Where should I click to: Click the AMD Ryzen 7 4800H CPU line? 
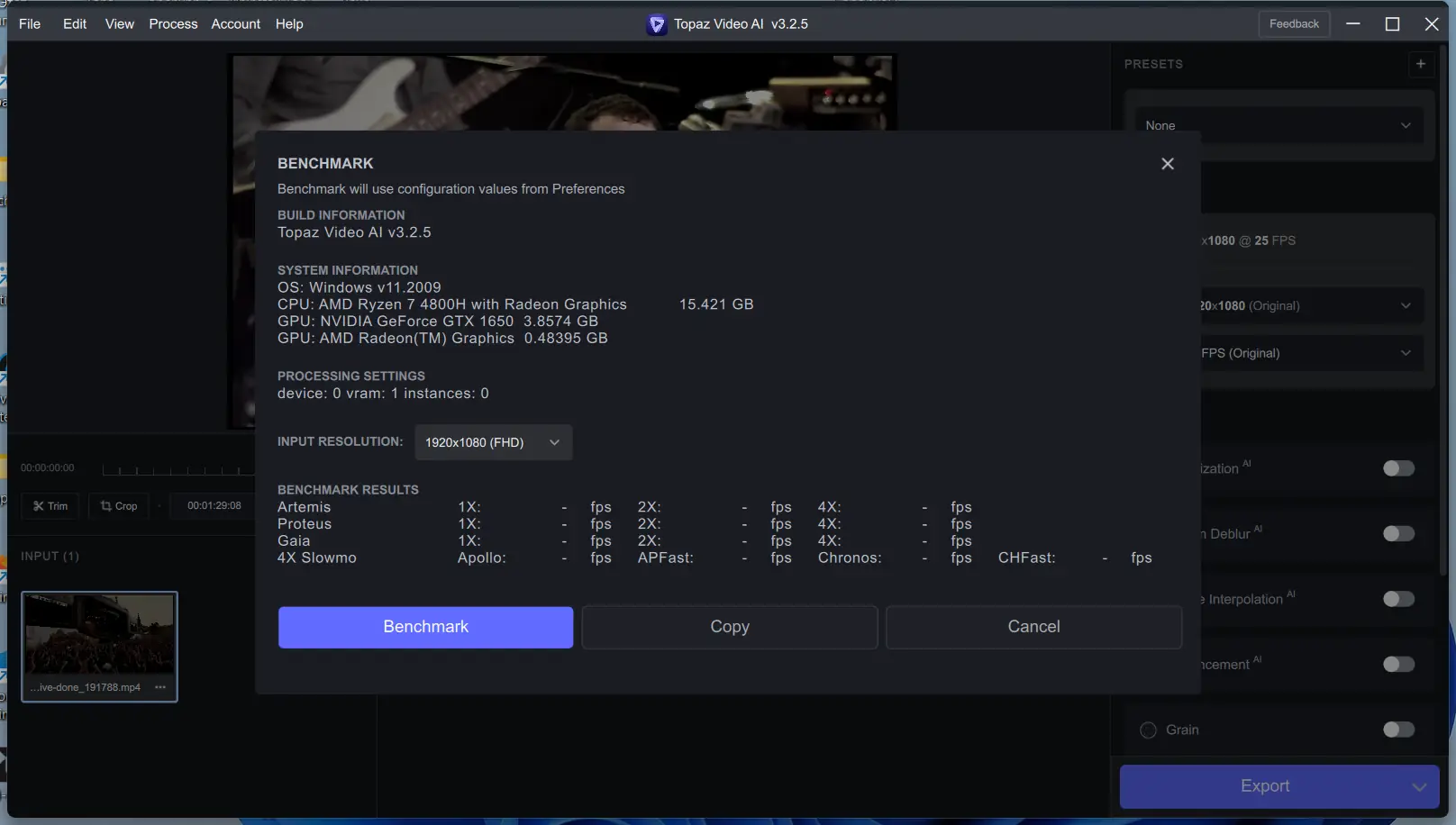point(452,304)
